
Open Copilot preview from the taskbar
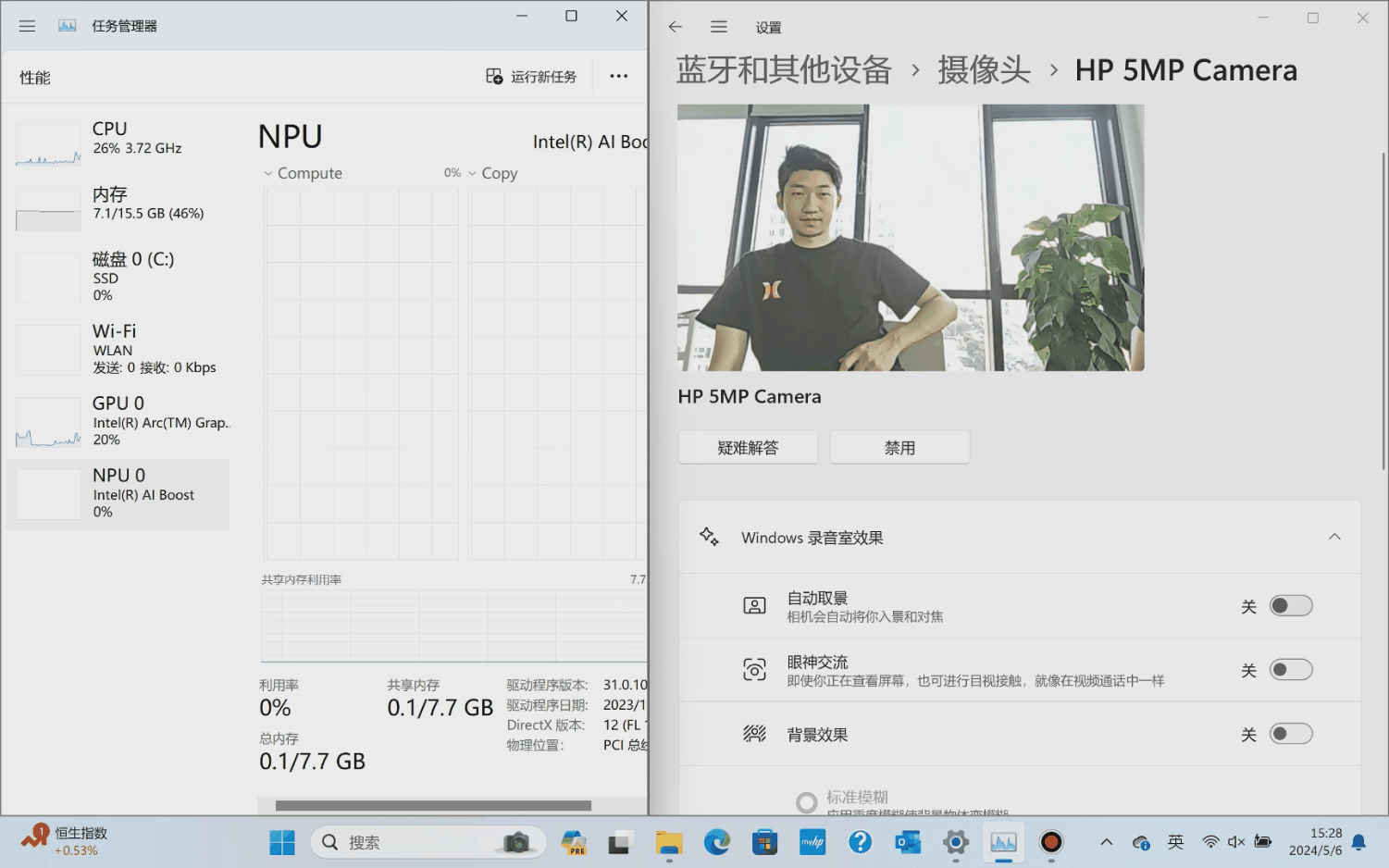pos(574,842)
